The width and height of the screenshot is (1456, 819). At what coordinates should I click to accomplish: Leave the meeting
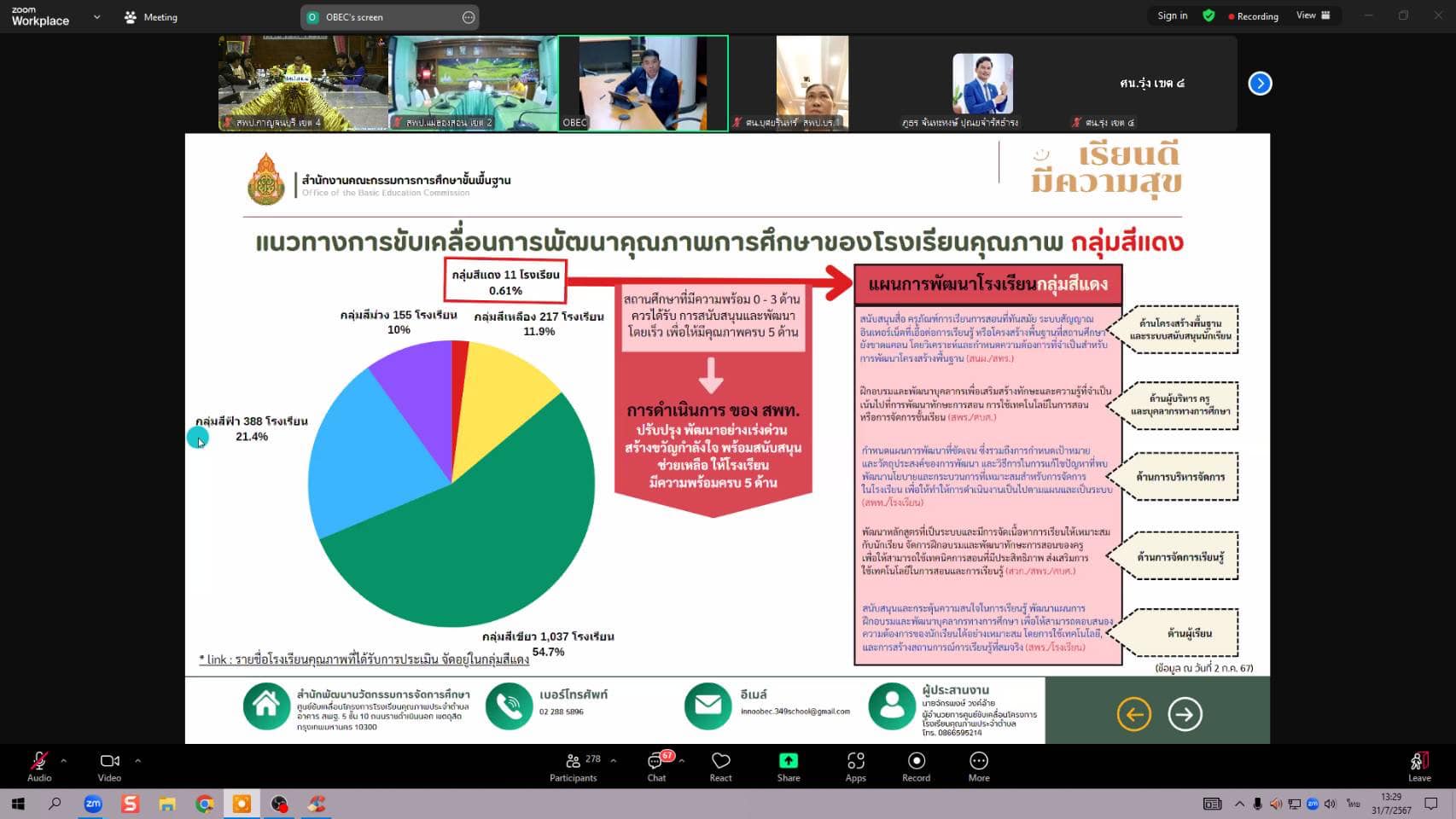point(1418,766)
